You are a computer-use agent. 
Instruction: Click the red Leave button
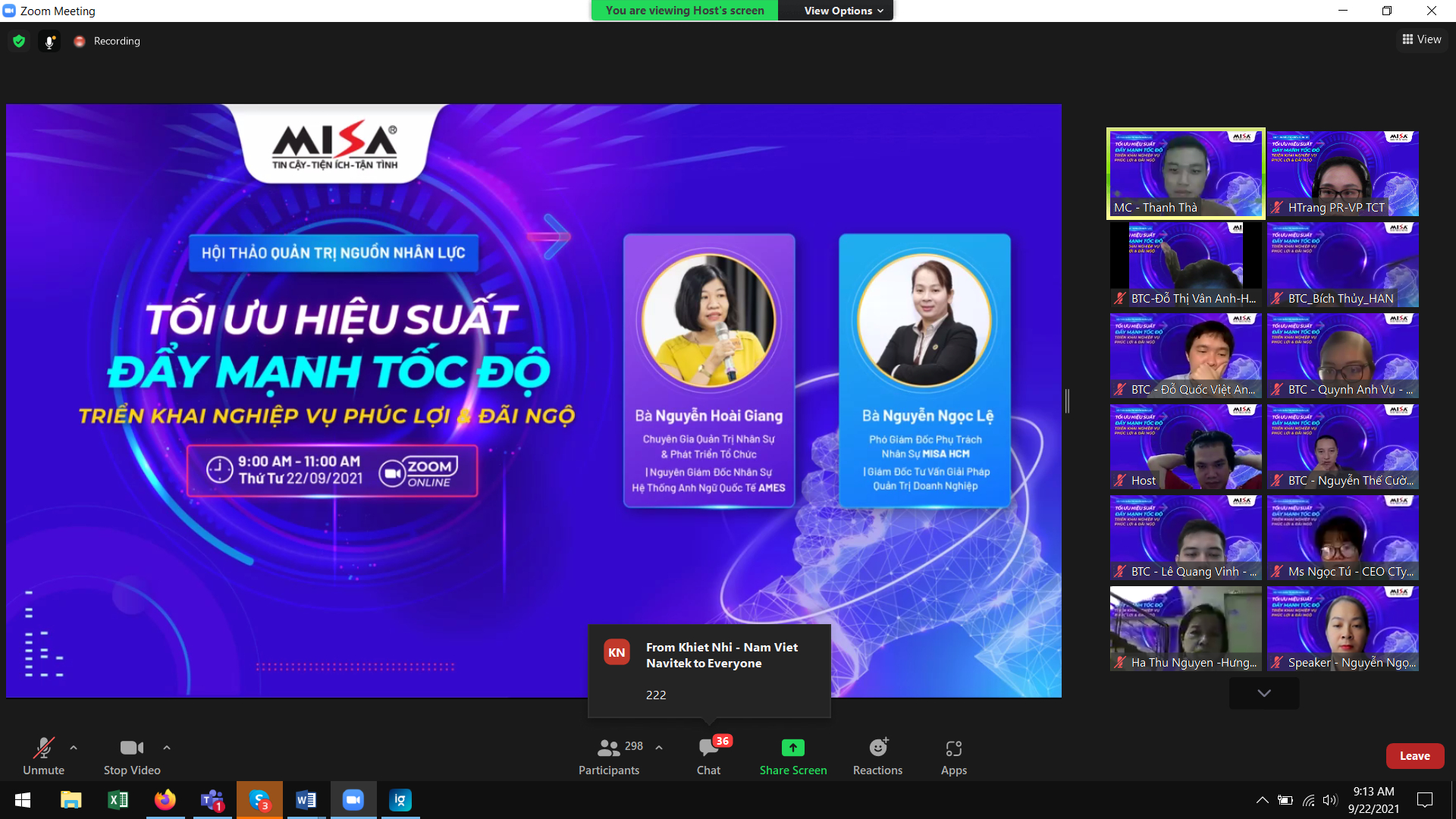click(x=1415, y=756)
